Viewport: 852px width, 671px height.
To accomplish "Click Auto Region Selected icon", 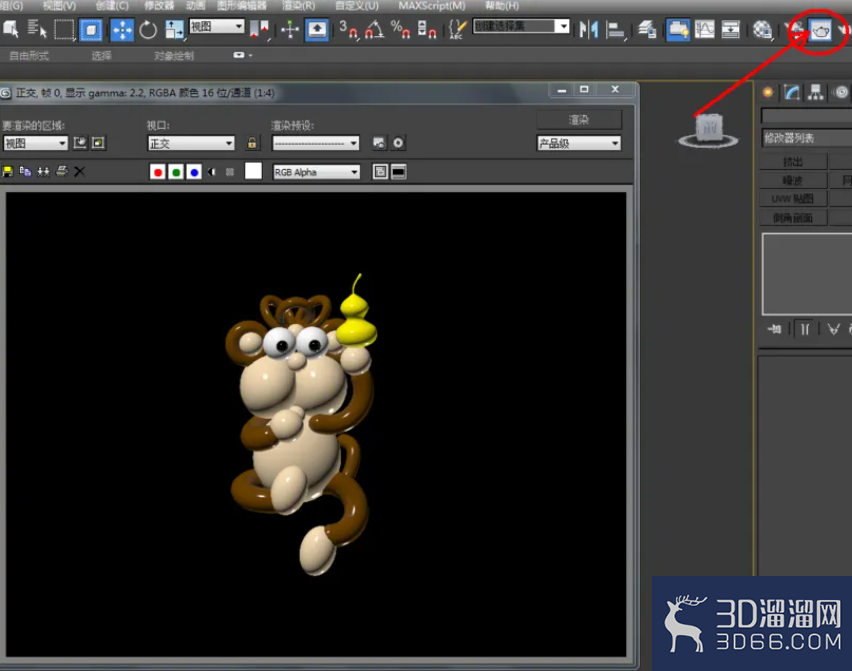I will point(98,143).
